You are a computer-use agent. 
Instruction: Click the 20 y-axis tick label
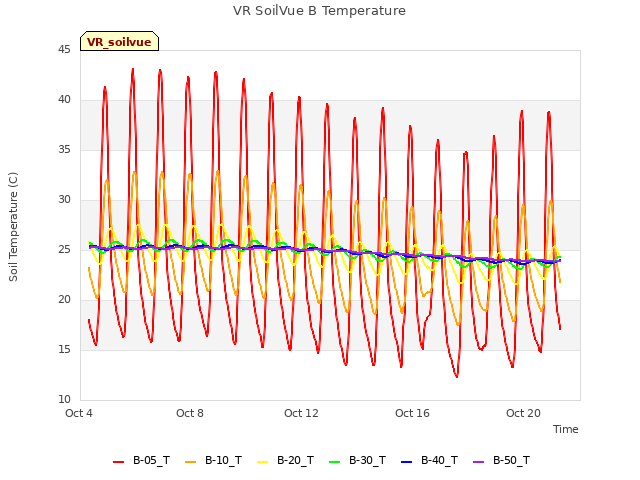point(64,300)
